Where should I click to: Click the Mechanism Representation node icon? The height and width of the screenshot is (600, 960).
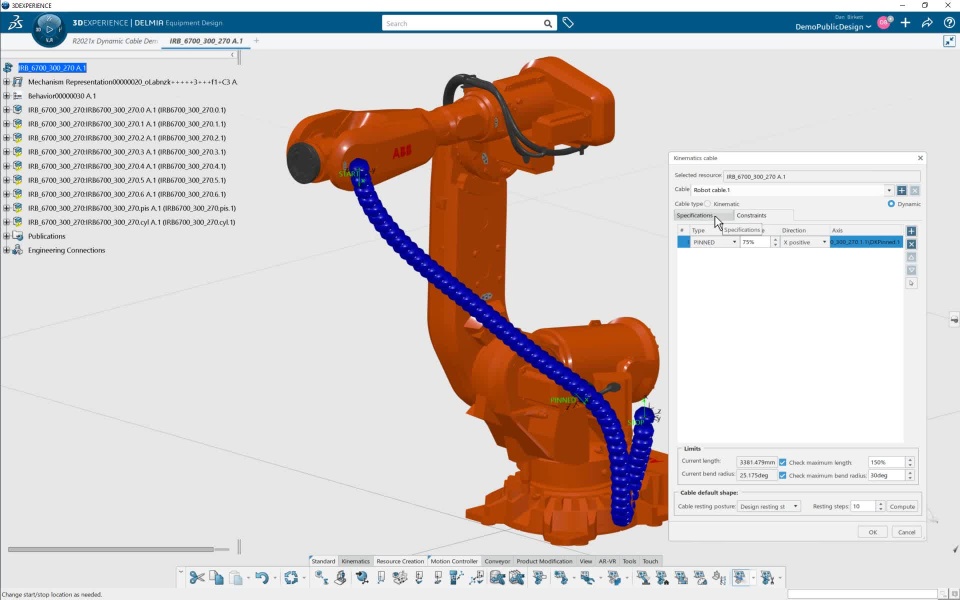(x=18, y=81)
